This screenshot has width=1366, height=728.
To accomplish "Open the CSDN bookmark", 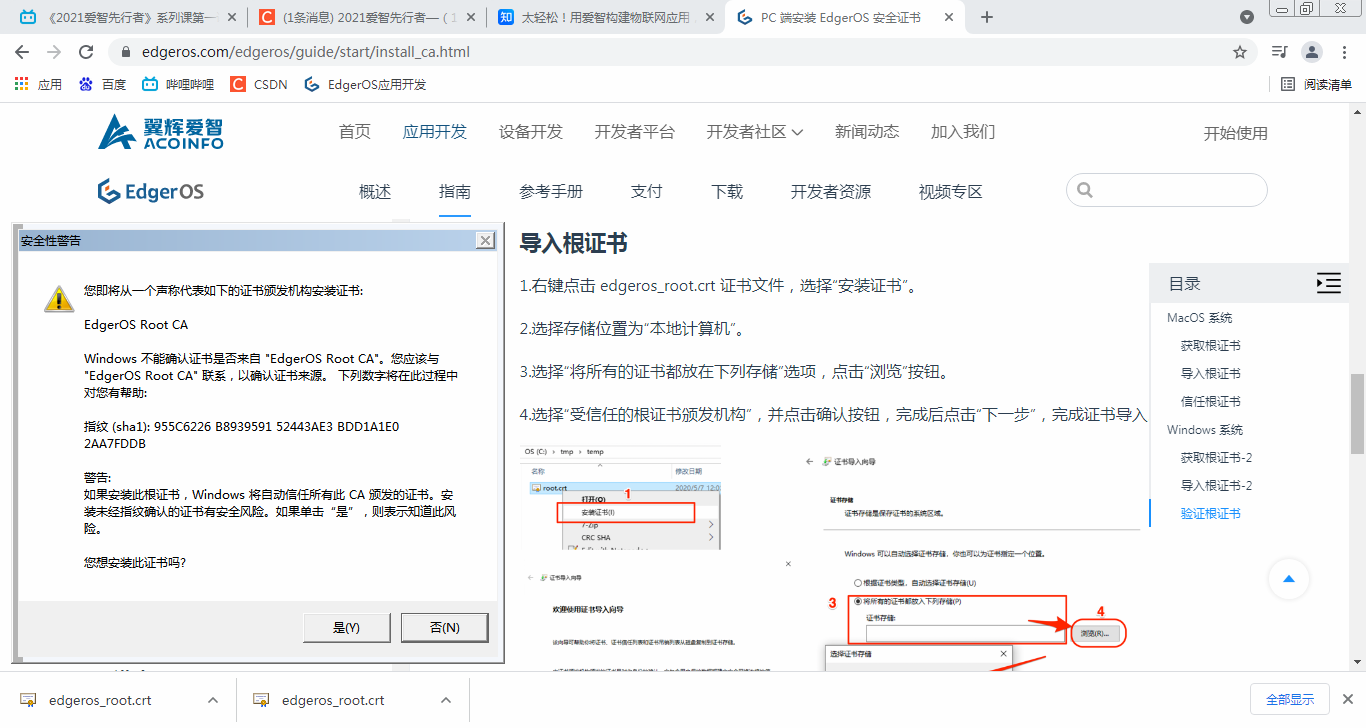I will pos(259,85).
